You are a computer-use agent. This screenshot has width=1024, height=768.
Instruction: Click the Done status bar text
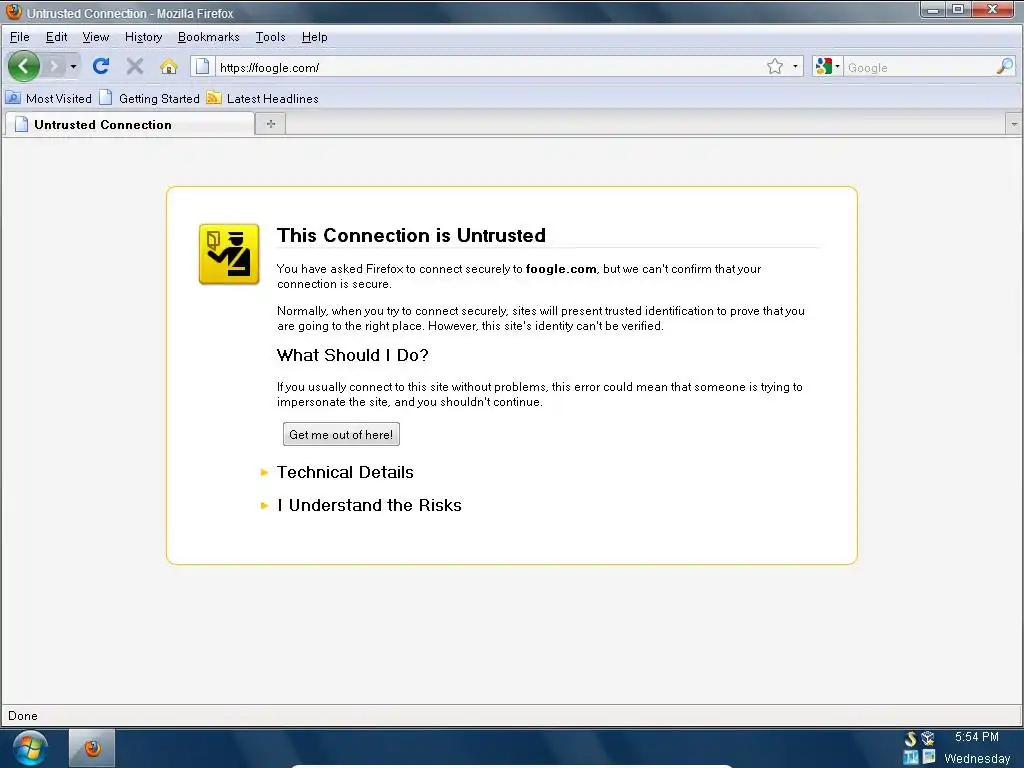click(x=23, y=716)
